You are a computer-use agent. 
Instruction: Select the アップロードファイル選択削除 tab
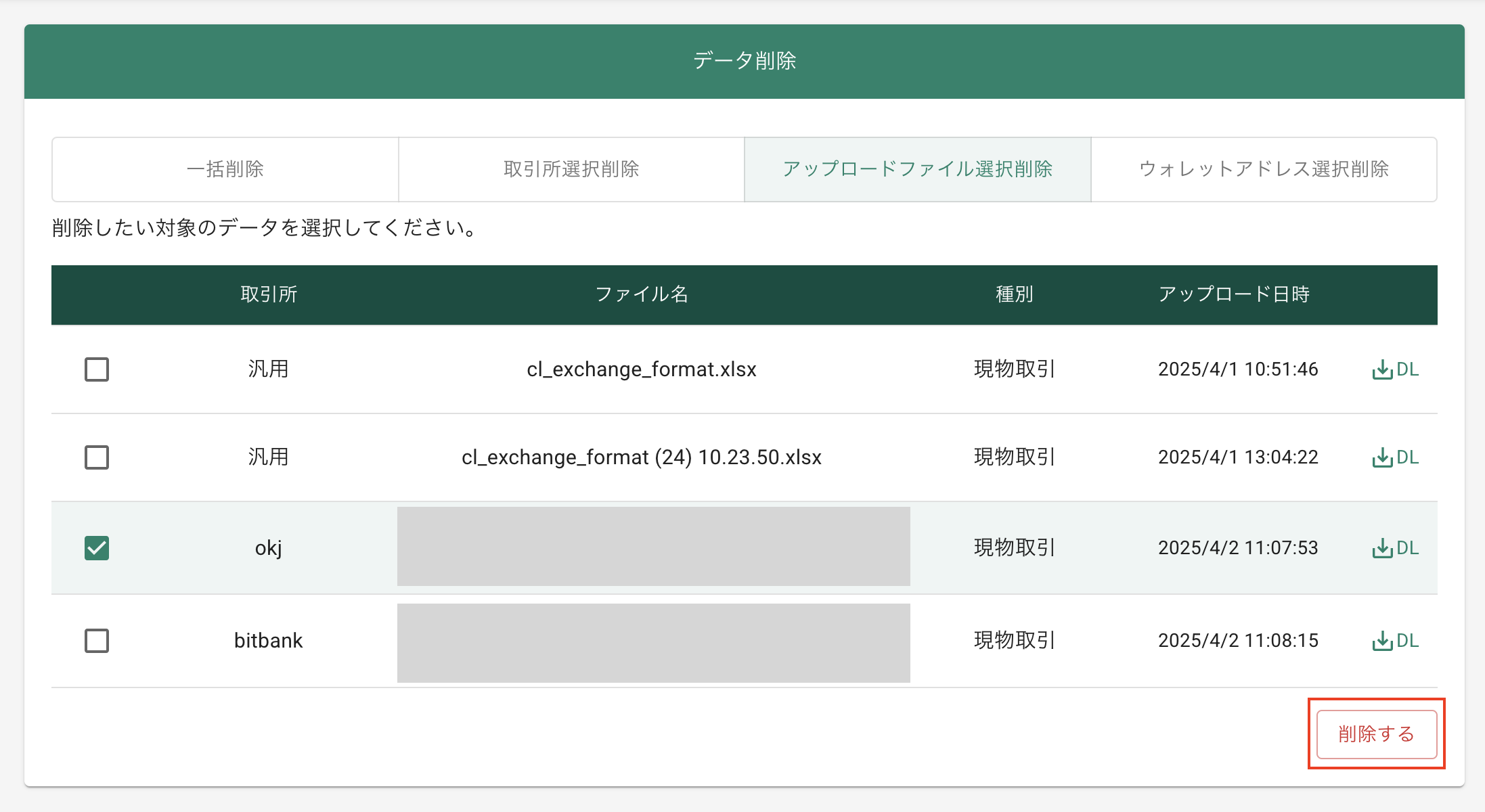click(x=918, y=169)
